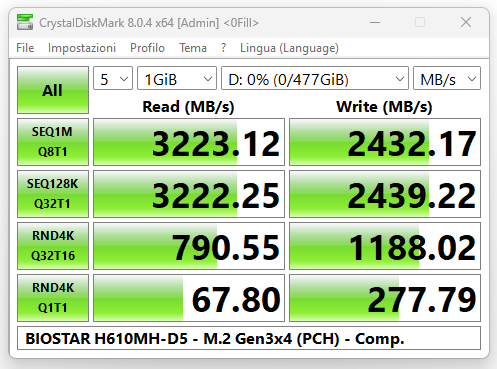Start the SEQ128K Q32T1 test
497x369 pixels.
tap(53, 194)
